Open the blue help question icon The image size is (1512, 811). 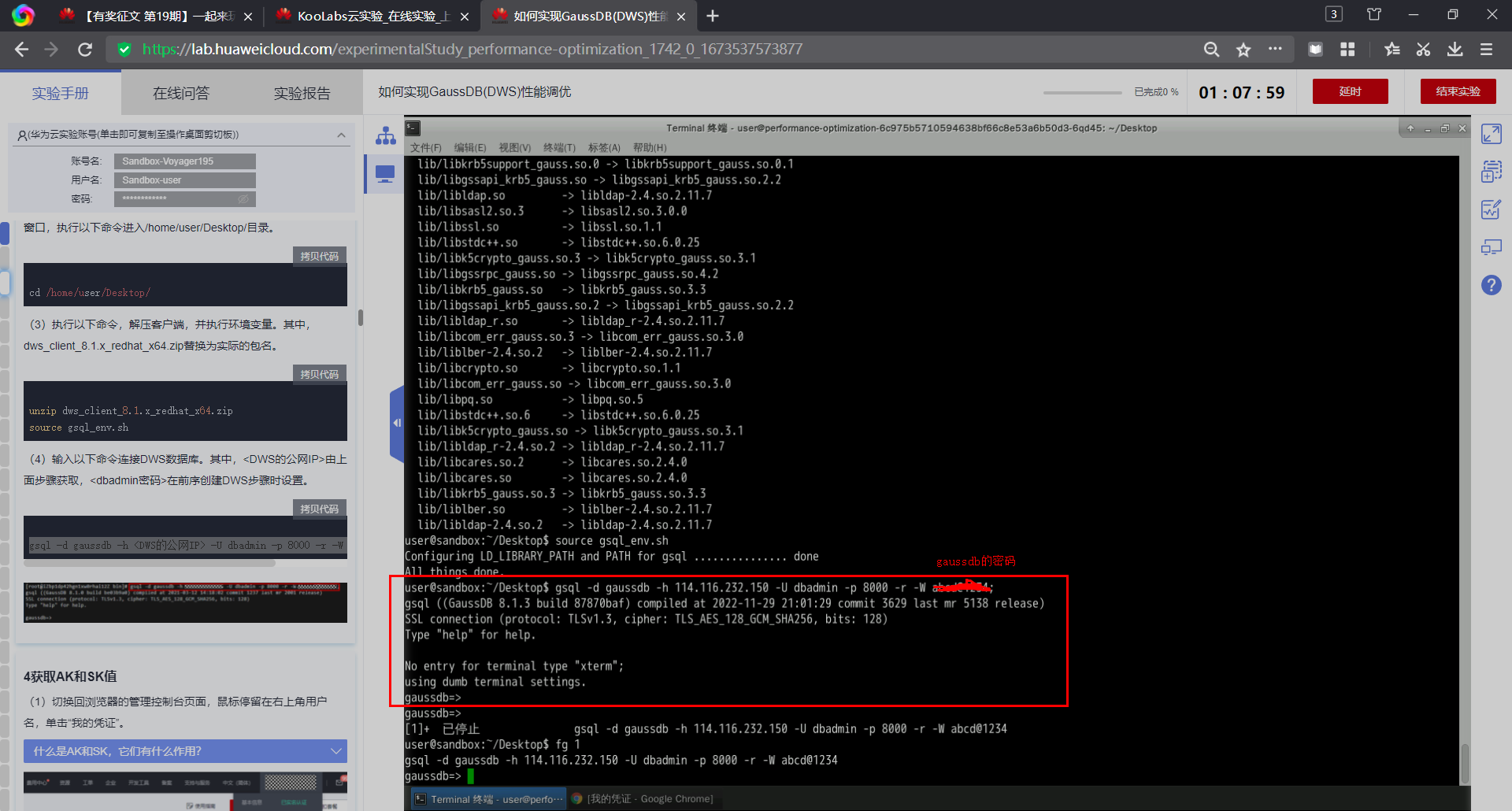point(1492,285)
